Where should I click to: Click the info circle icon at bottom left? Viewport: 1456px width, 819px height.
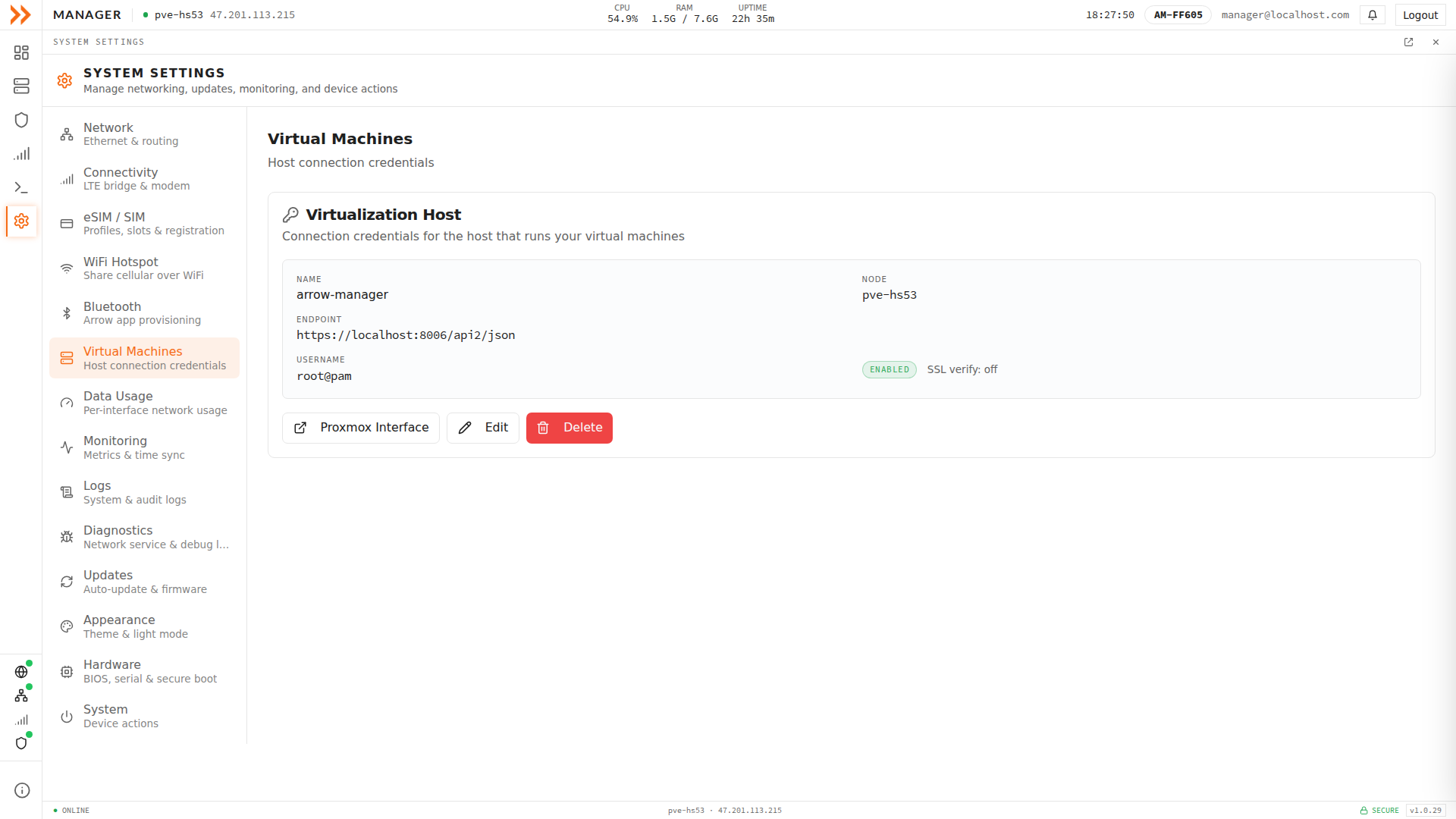tap(22, 790)
